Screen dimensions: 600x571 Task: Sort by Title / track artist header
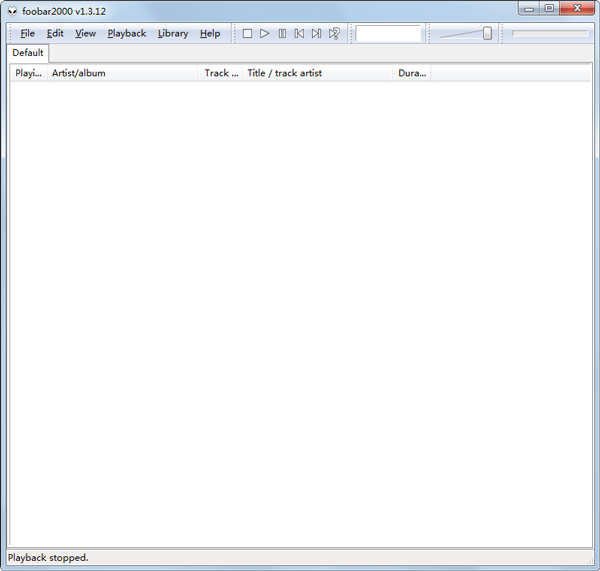[318, 73]
